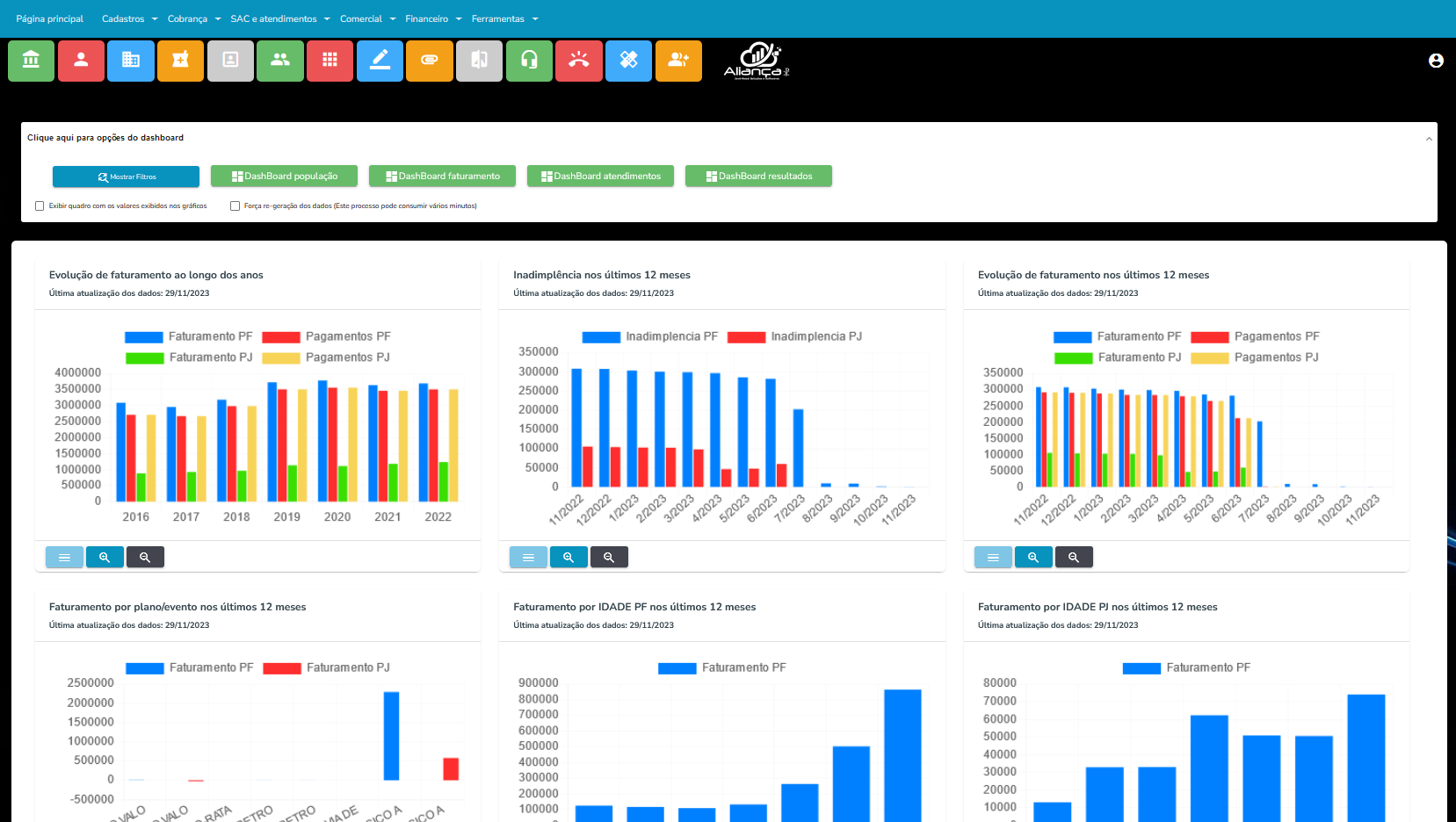Screen dimensions: 1456x822
Task: Click the Mostrar Filtros button
Action: pos(126,177)
